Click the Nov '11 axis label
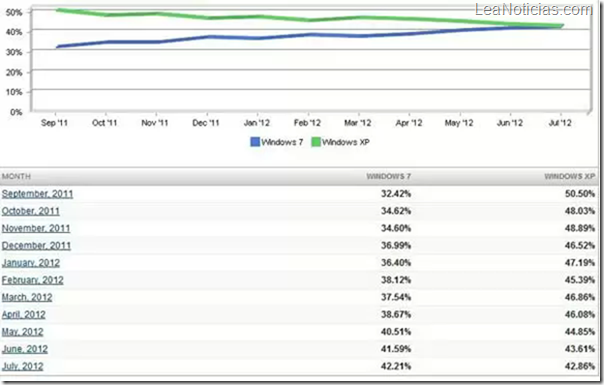 (x=155, y=123)
